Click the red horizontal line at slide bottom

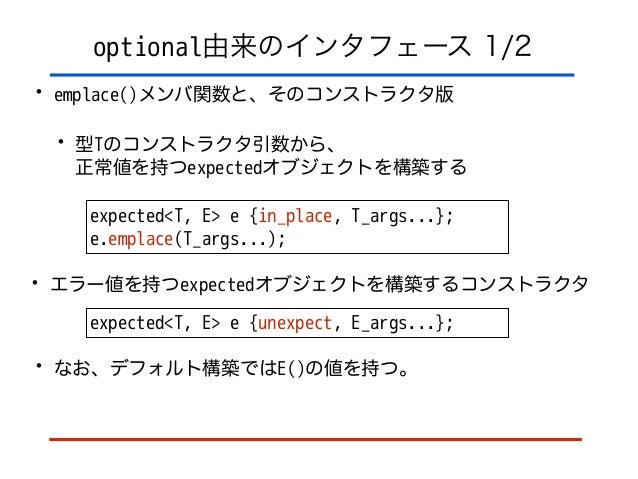315,440
